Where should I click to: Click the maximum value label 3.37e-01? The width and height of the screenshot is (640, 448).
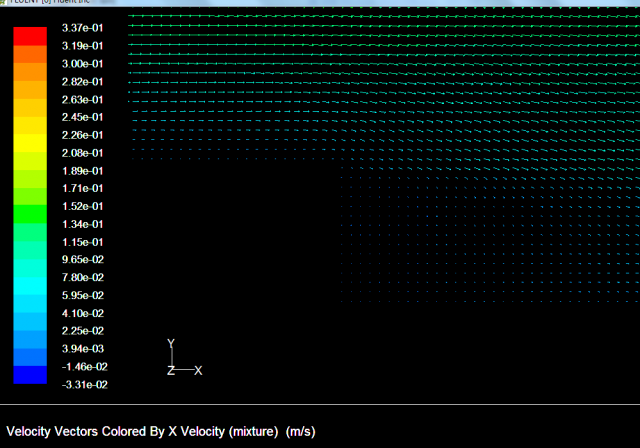(83, 28)
